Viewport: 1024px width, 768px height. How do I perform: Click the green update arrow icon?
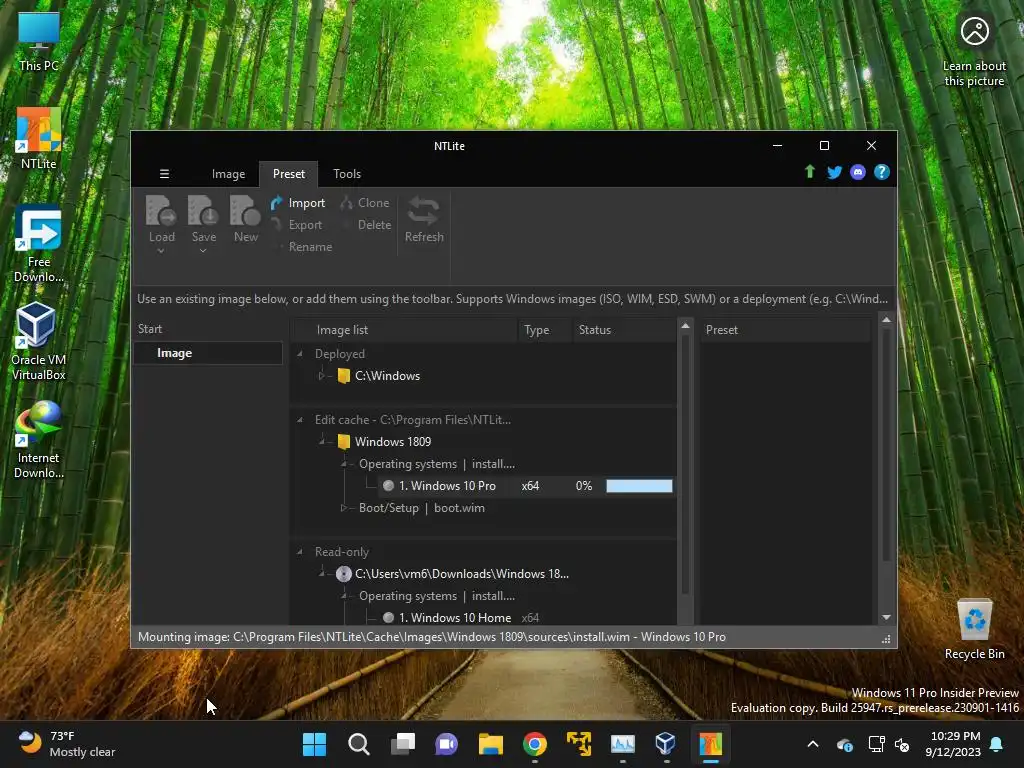tap(810, 172)
